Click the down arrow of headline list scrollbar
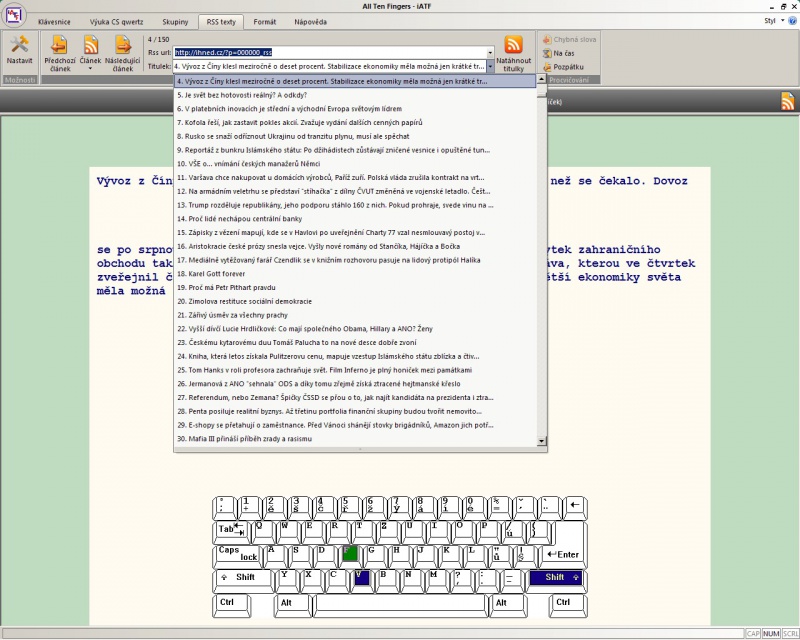Image resolution: width=800 pixels, height=640 pixels. [542, 440]
